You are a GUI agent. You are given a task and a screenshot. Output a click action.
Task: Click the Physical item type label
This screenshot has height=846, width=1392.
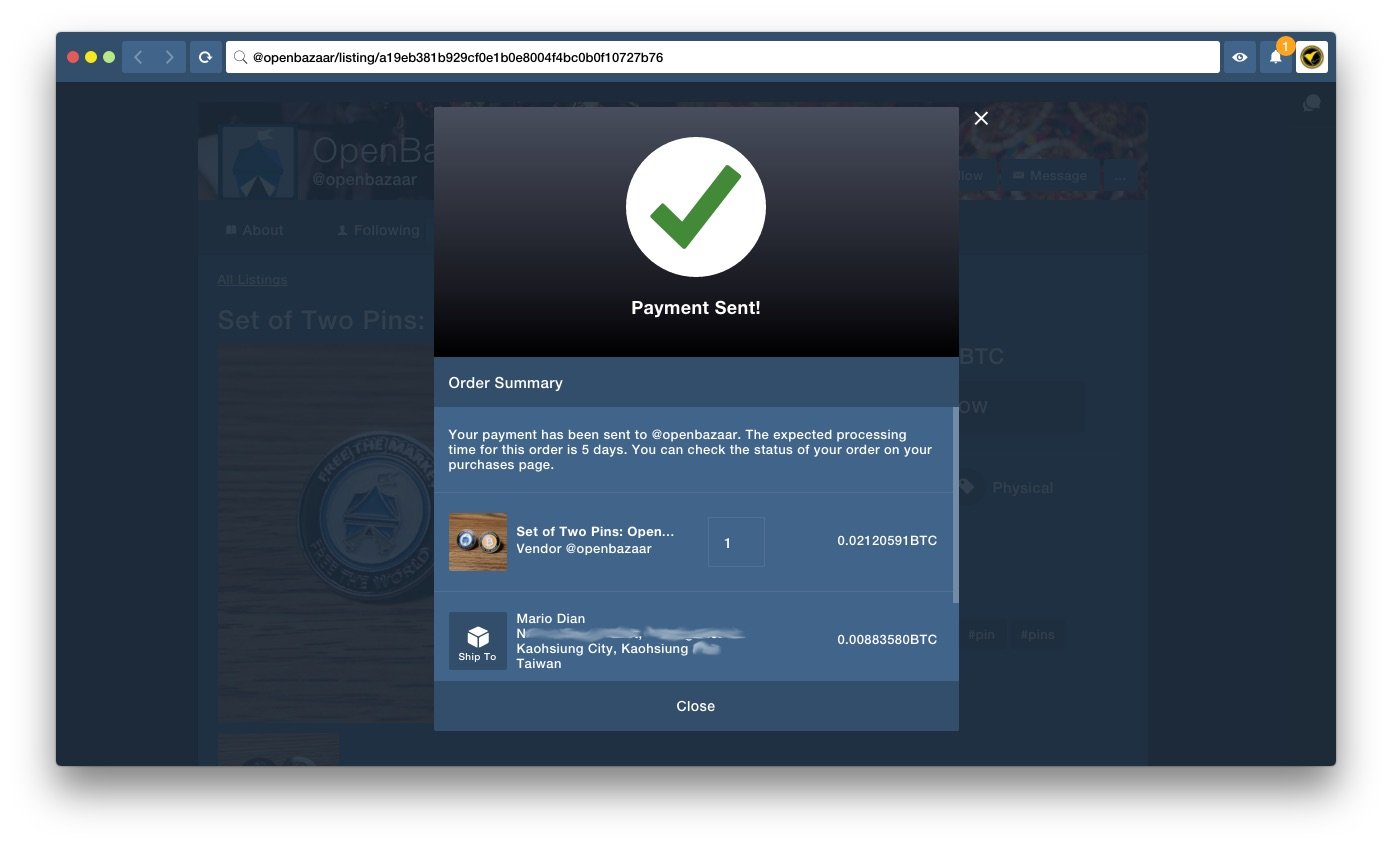tap(1022, 488)
